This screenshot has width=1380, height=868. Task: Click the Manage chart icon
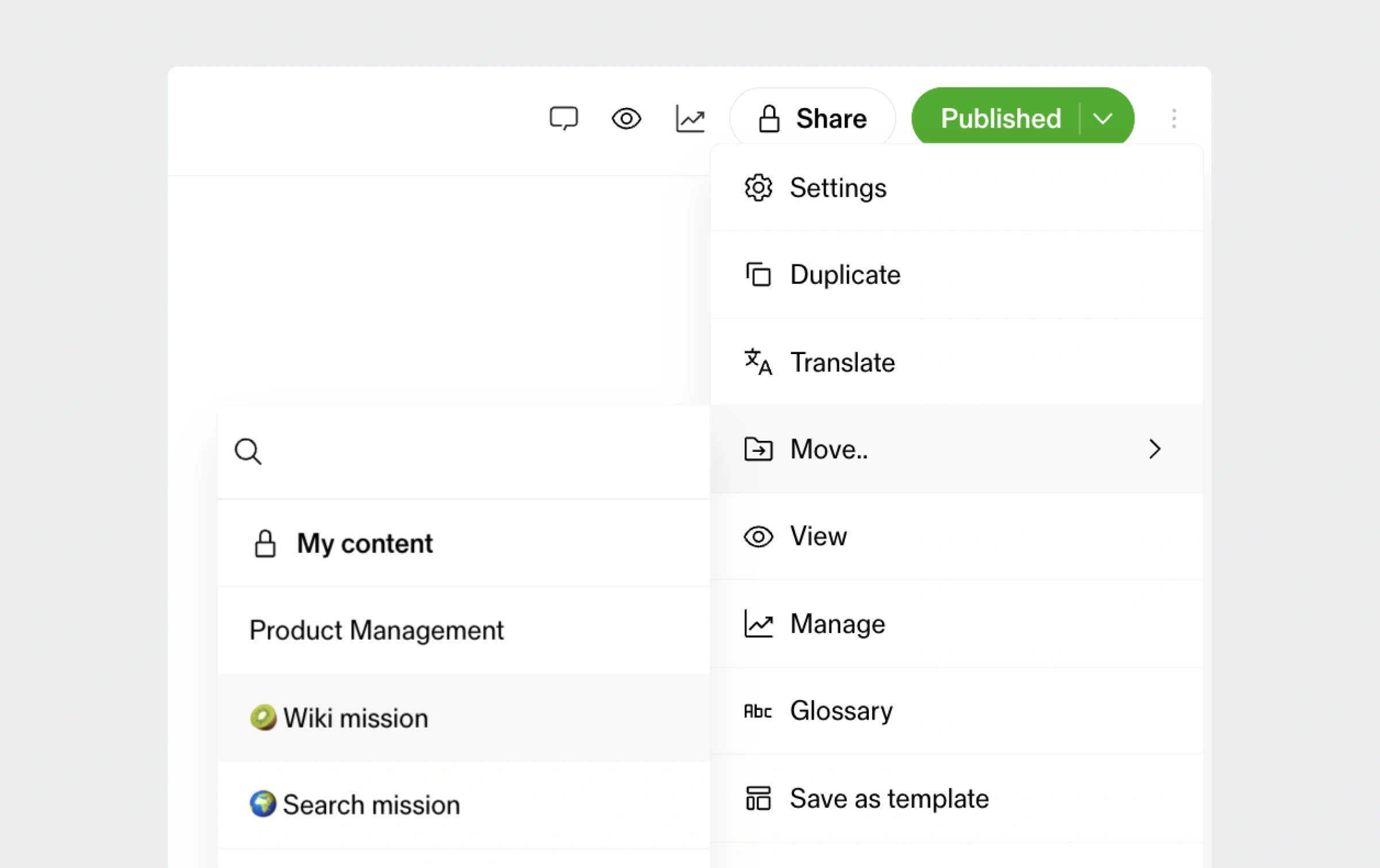point(758,624)
